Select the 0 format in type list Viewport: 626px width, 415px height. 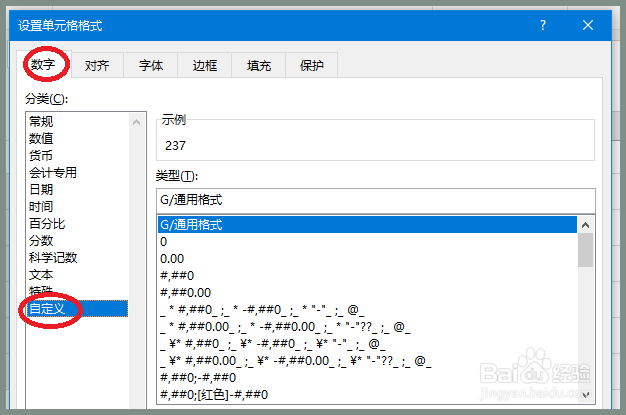click(367, 242)
